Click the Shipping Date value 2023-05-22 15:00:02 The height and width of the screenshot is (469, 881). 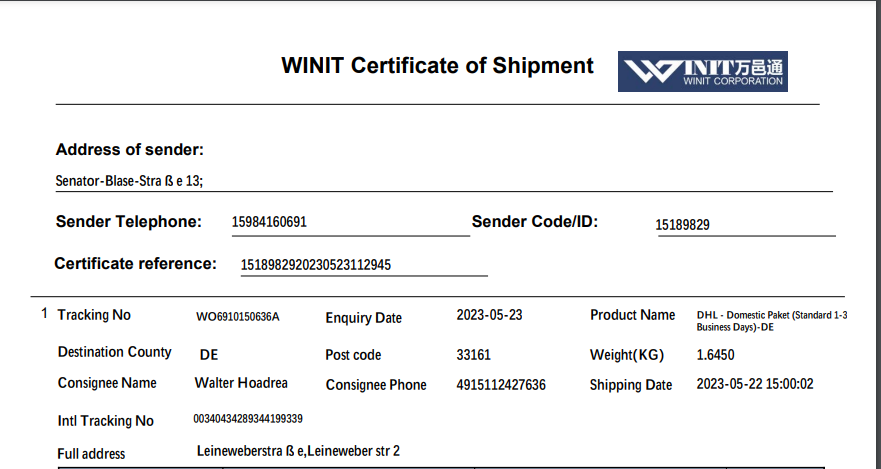pos(755,384)
